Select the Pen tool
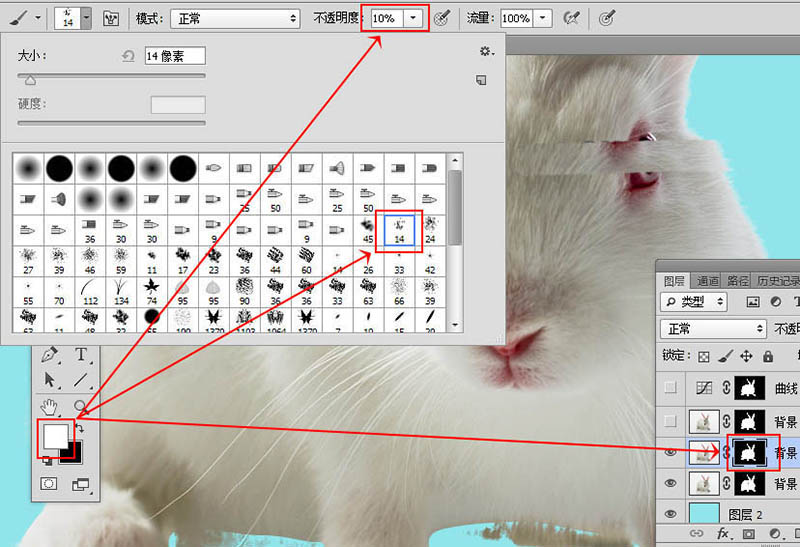 (50, 355)
